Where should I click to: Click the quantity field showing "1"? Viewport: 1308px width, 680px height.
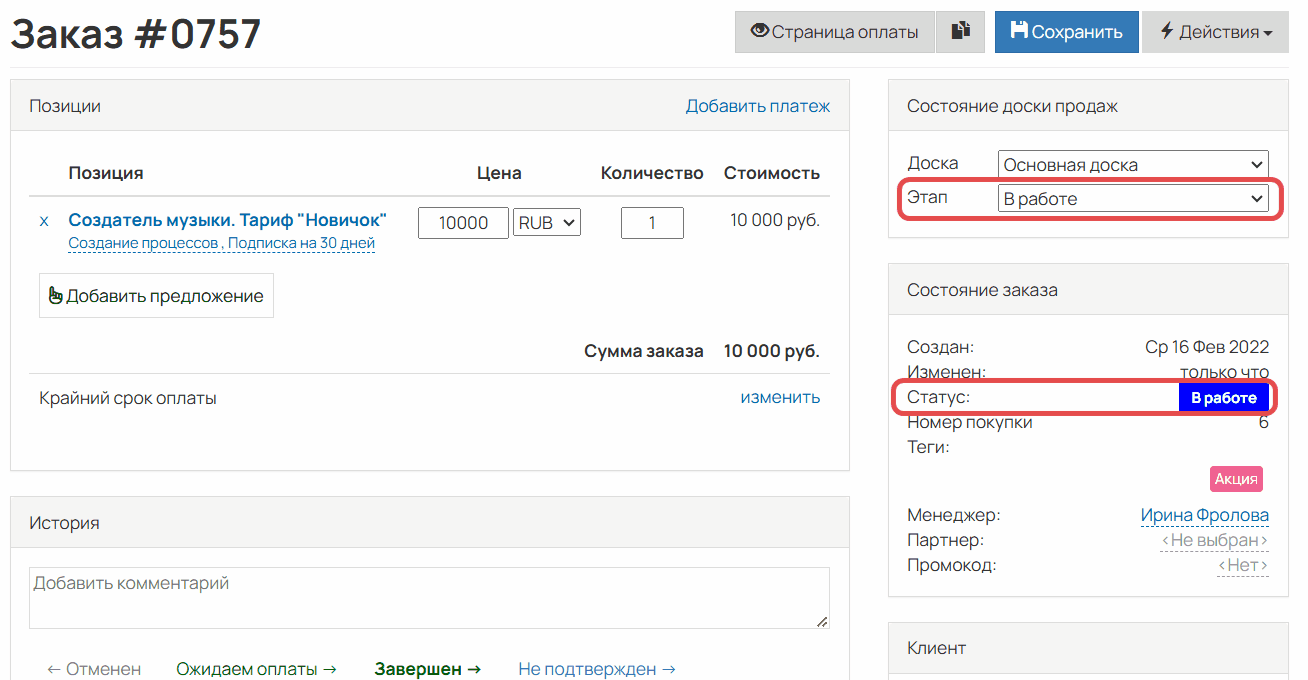[x=652, y=222]
